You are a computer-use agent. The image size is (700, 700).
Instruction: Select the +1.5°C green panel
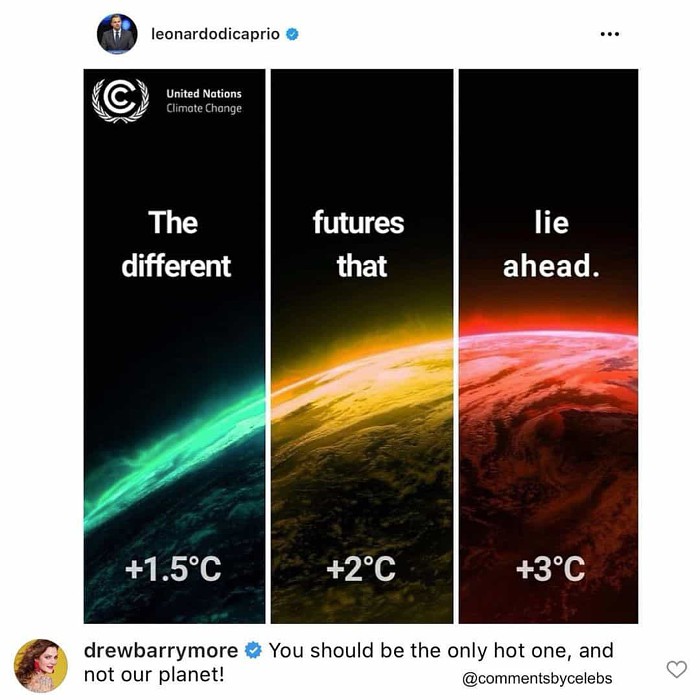pos(174,346)
